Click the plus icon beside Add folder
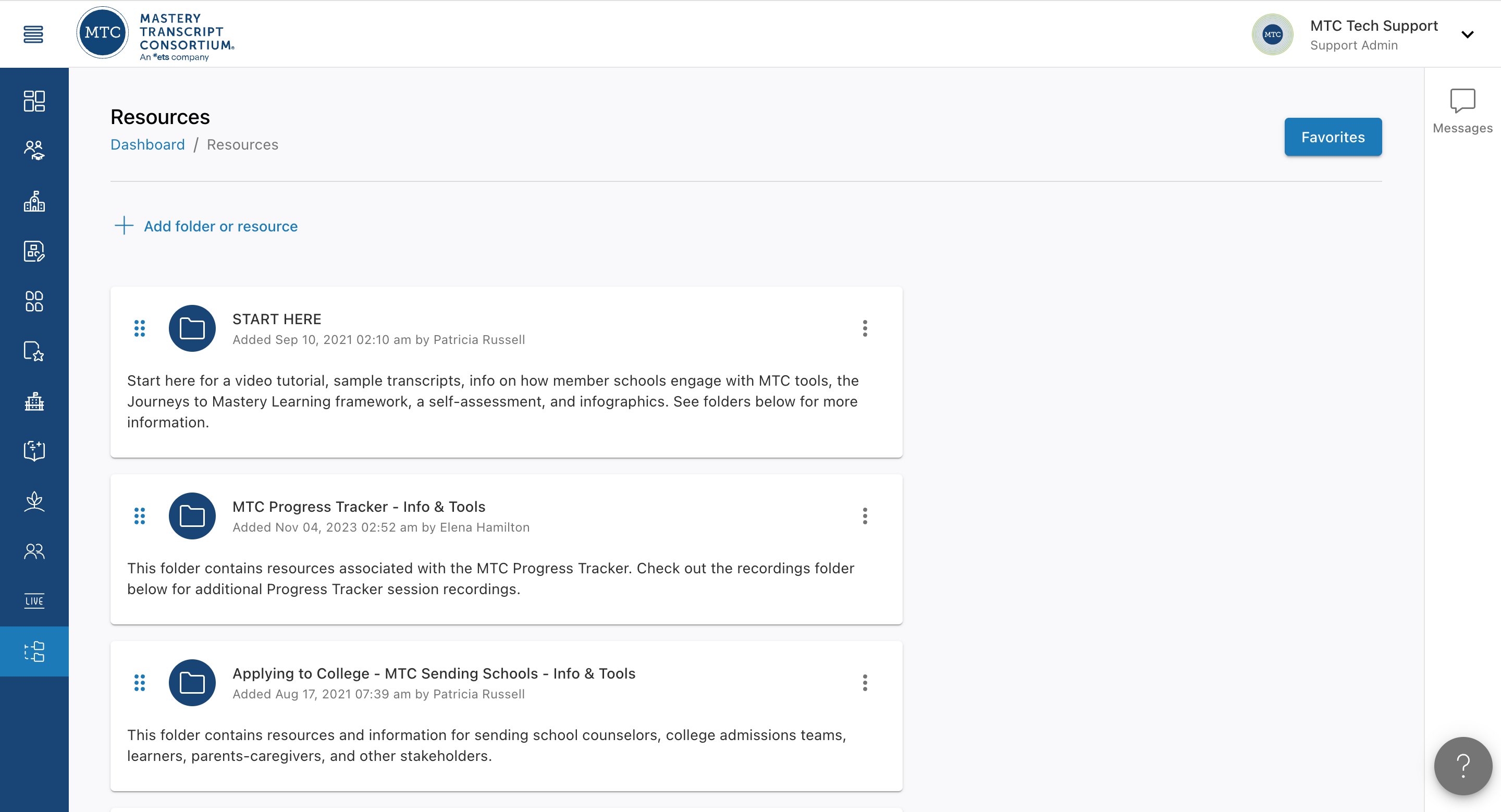 [124, 226]
